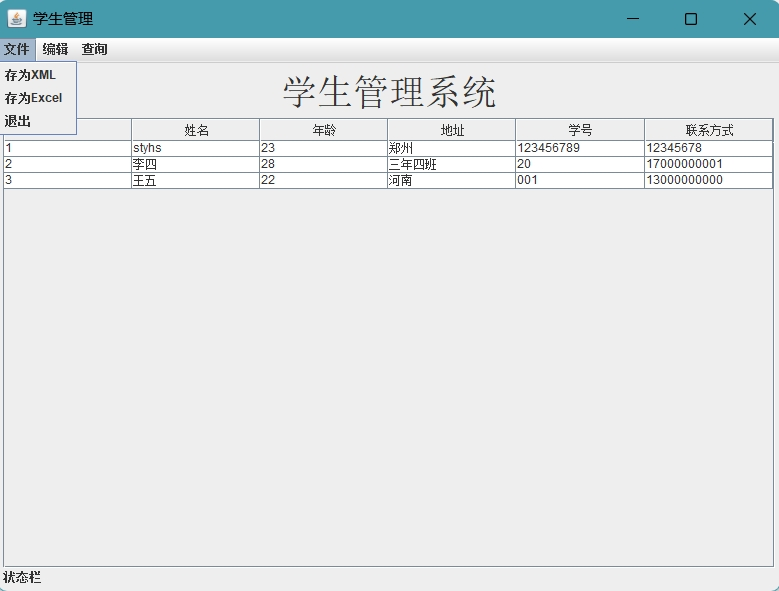The height and width of the screenshot is (591, 779).
Task: Click the row ID cell 1
Action: pyautogui.click(x=68, y=148)
